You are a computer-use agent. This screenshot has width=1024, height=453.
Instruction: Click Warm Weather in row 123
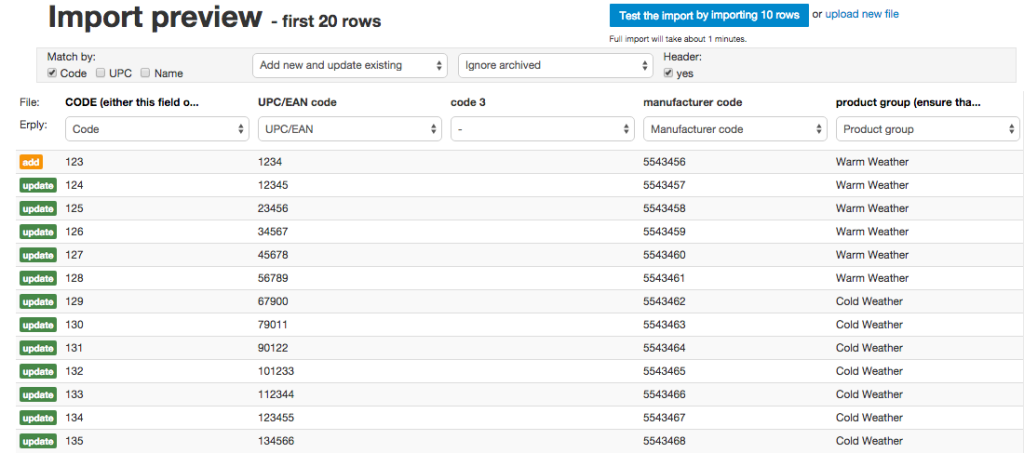point(872,162)
